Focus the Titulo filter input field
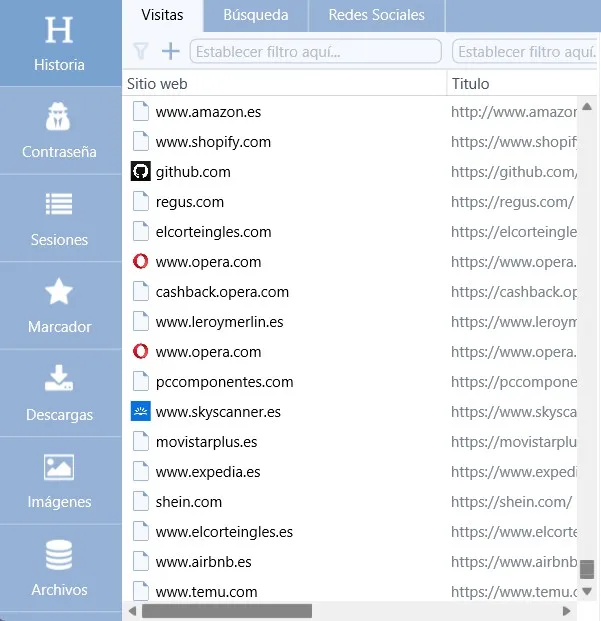Image resolution: width=601 pixels, height=621 pixels. pos(525,51)
